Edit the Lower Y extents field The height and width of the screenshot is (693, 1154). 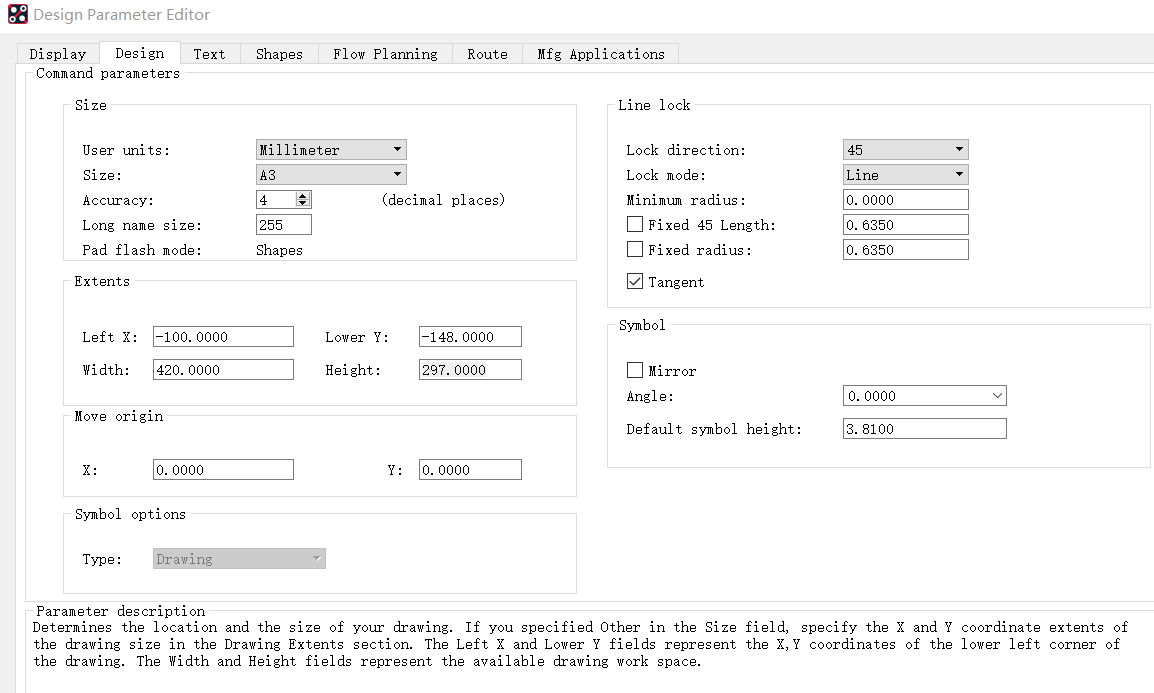(x=470, y=337)
